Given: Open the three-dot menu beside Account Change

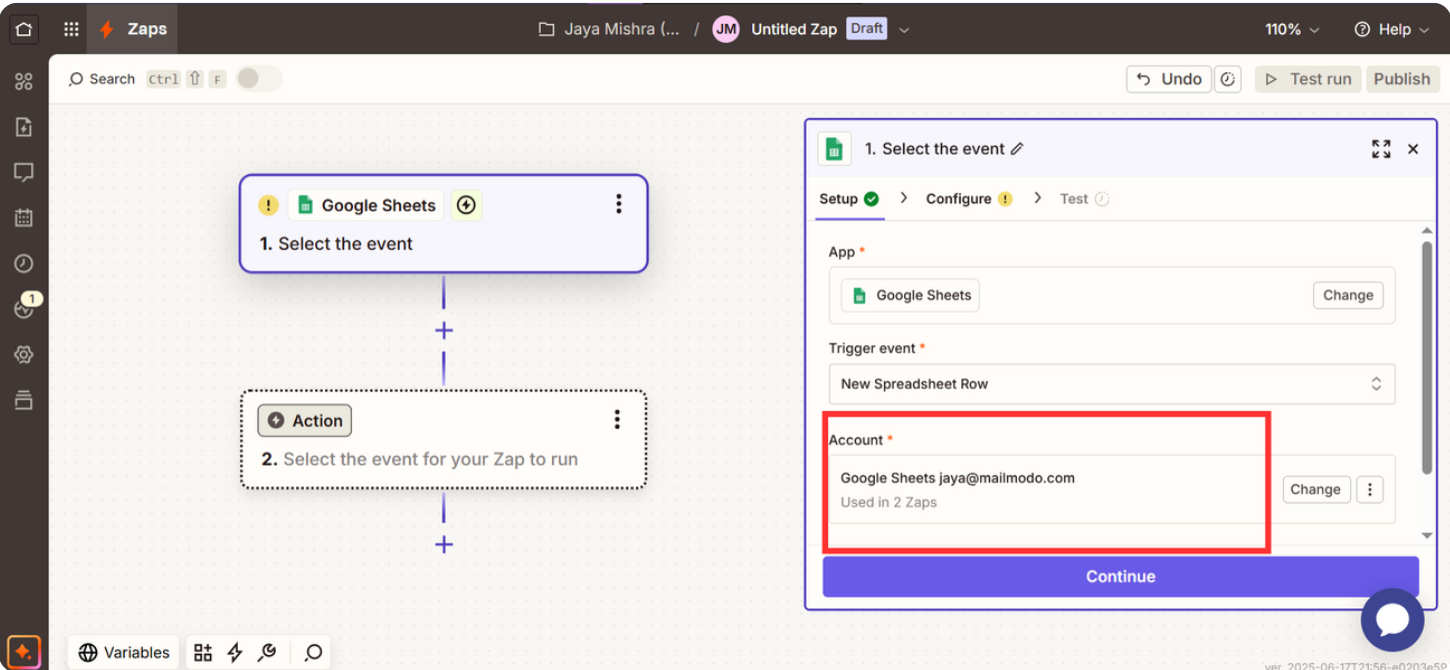Looking at the screenshot, I should (1370, 489).
